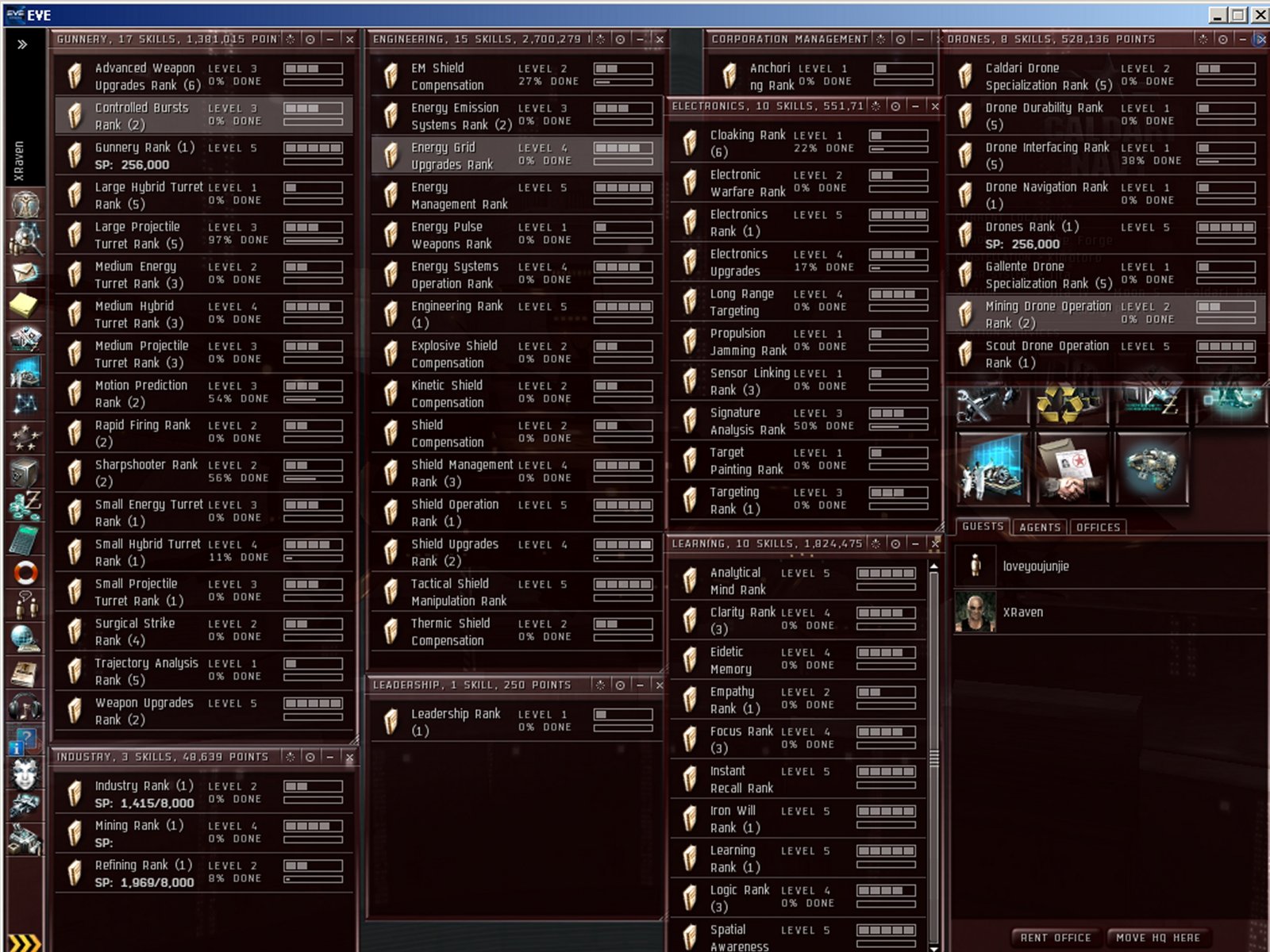Toggle the circle icon on Gunnery window header
The width and height of the screenshot is (1270, 952).
click(x=310, y=39)
